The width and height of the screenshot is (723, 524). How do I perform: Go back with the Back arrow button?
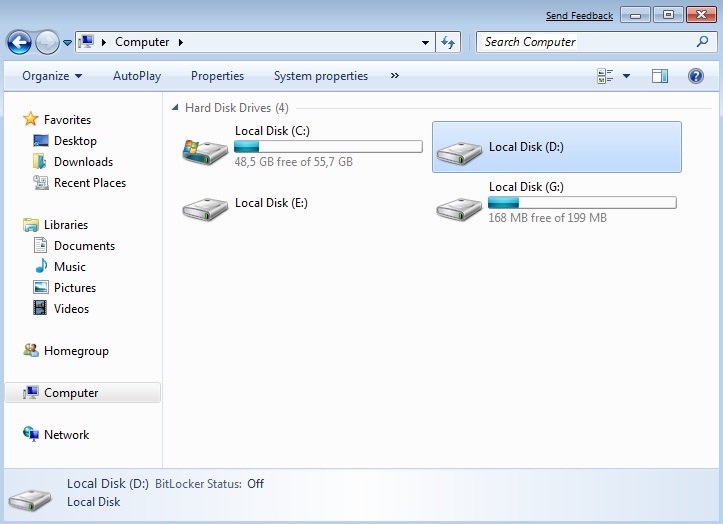[19, 42]
